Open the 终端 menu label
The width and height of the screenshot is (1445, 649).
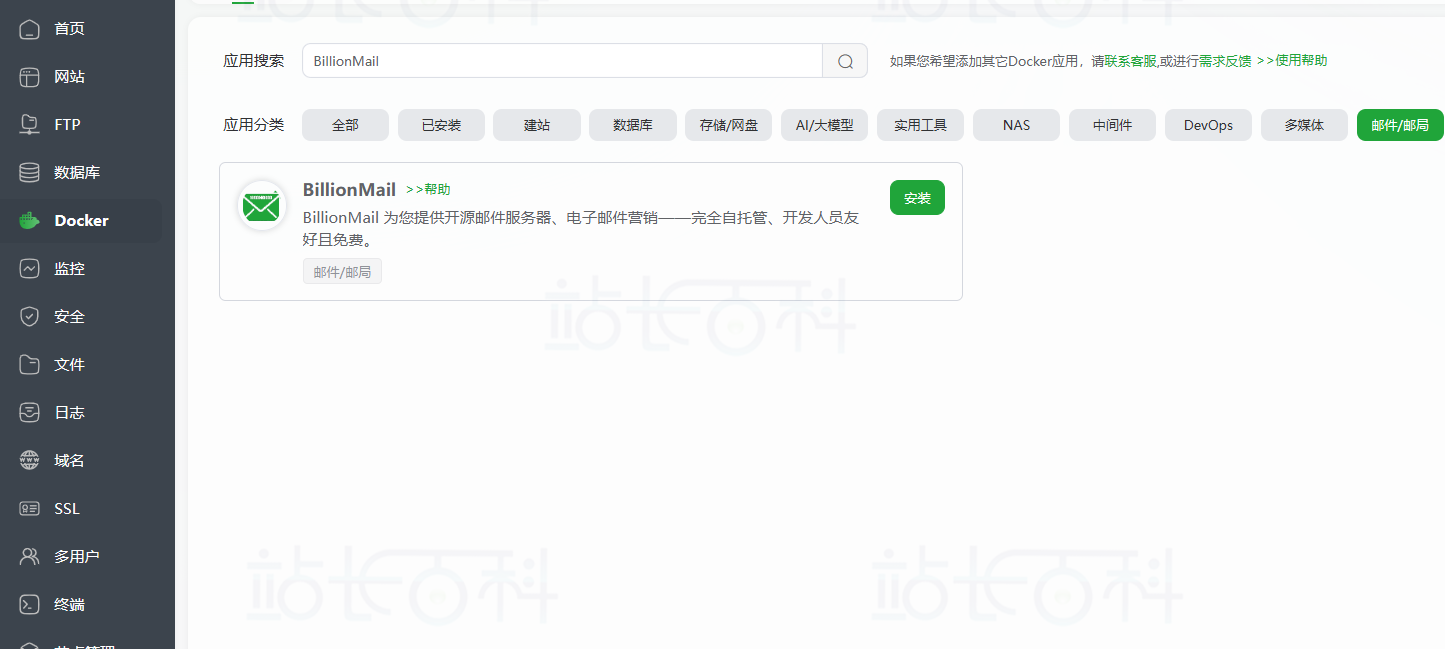tap(69, 604)
